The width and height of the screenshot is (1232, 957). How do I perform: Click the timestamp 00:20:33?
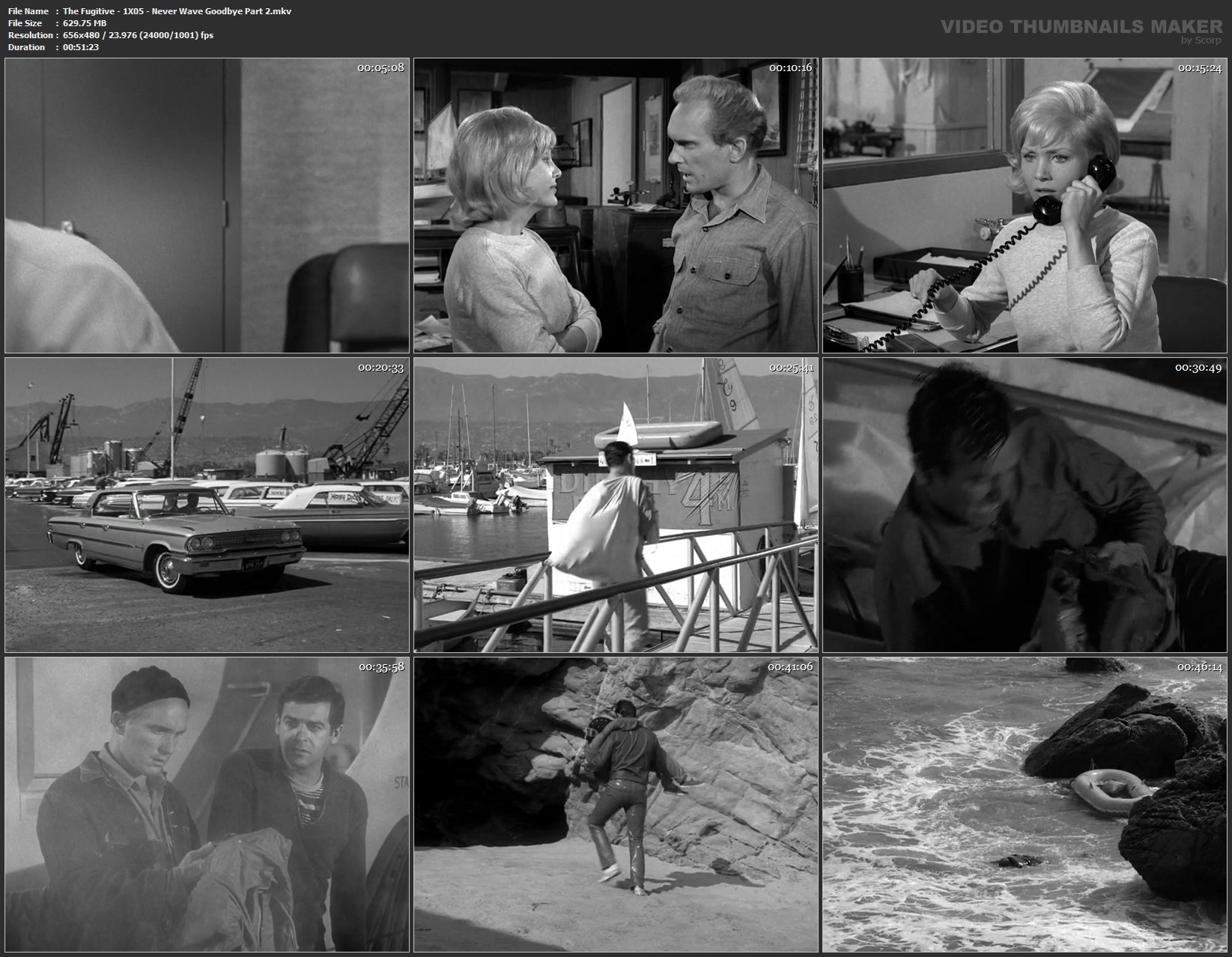tap(380, 367)
